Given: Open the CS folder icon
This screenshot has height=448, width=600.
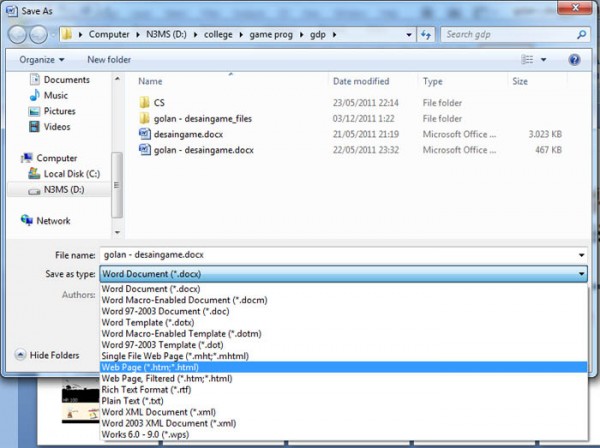Looking at the screenshot, I should coord(145,102).
